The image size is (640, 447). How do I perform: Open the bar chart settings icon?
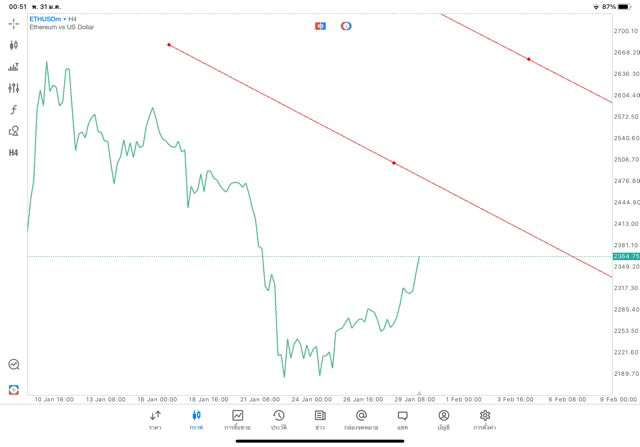13,67
